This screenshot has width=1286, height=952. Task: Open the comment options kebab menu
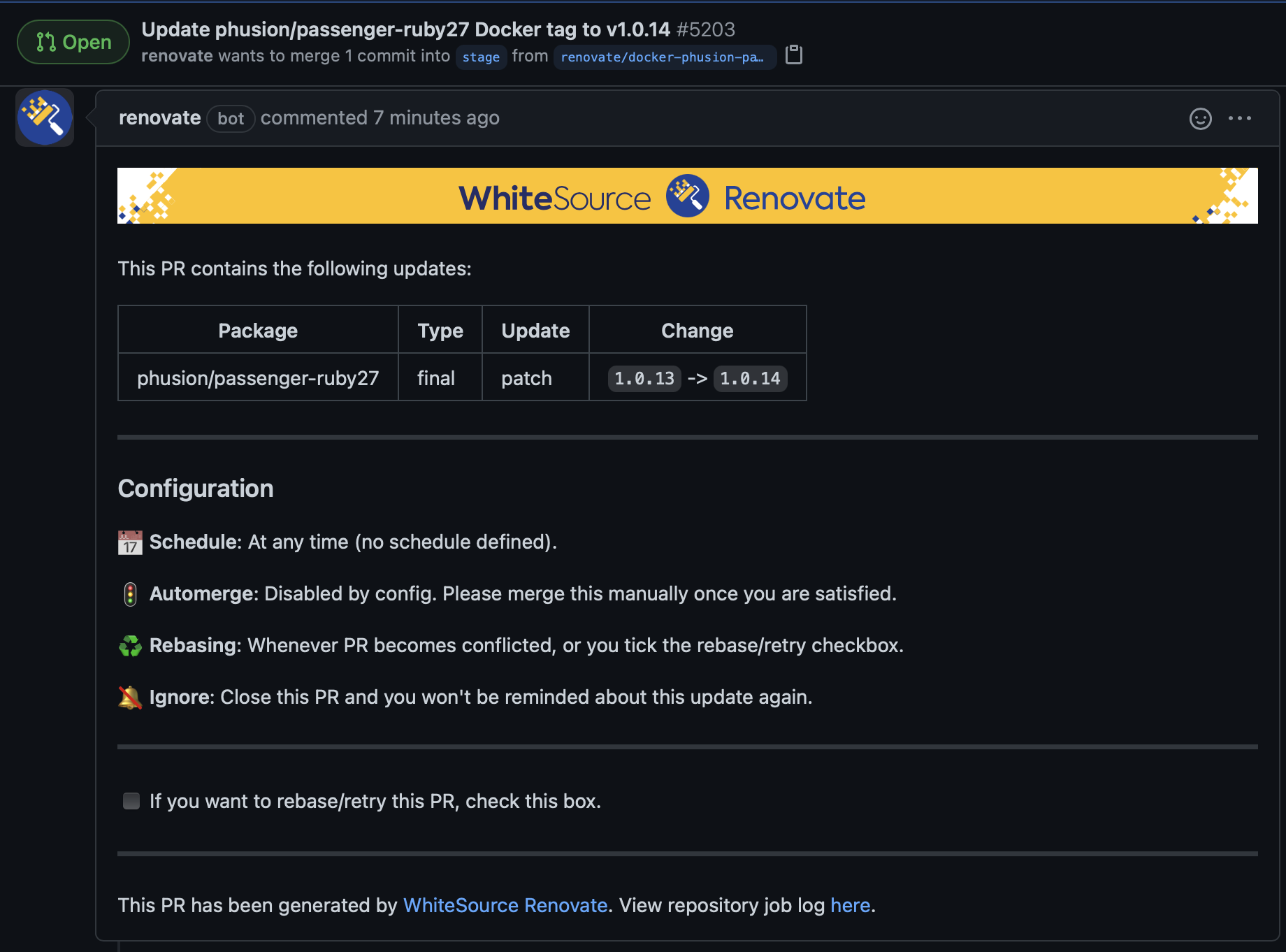tap(1240, 119)
